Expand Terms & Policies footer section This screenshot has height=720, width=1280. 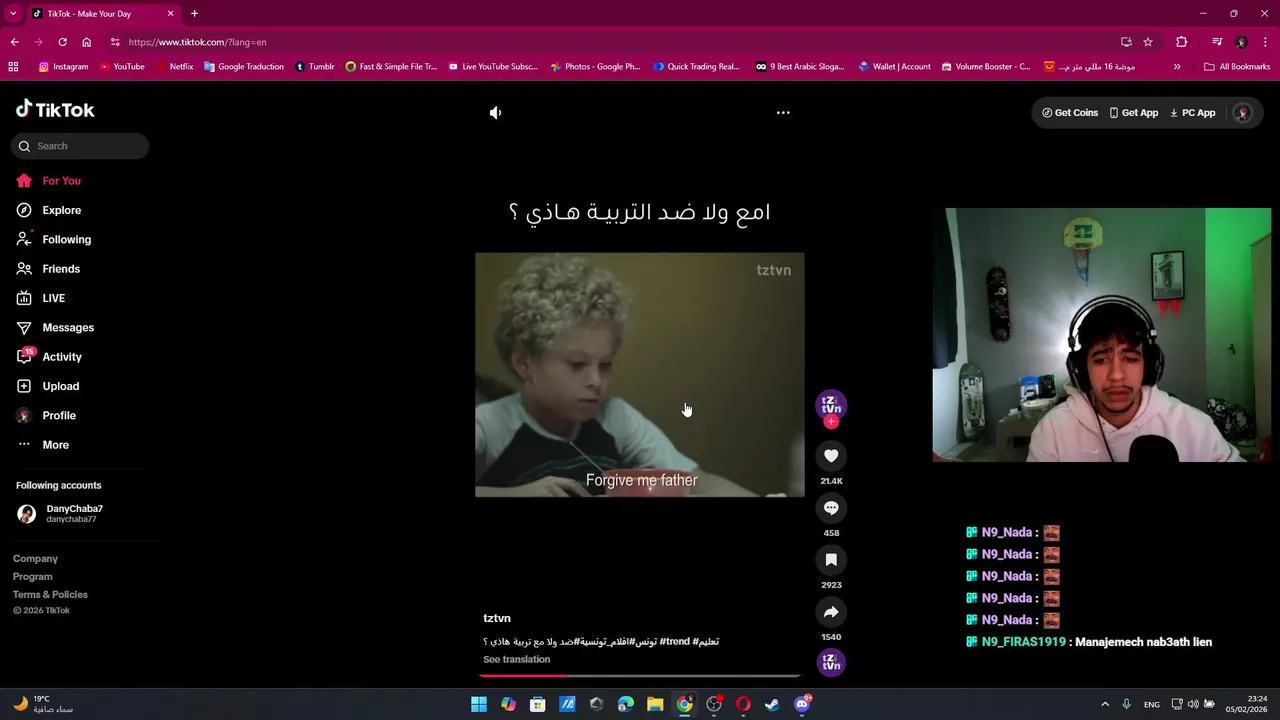(50, 595)
